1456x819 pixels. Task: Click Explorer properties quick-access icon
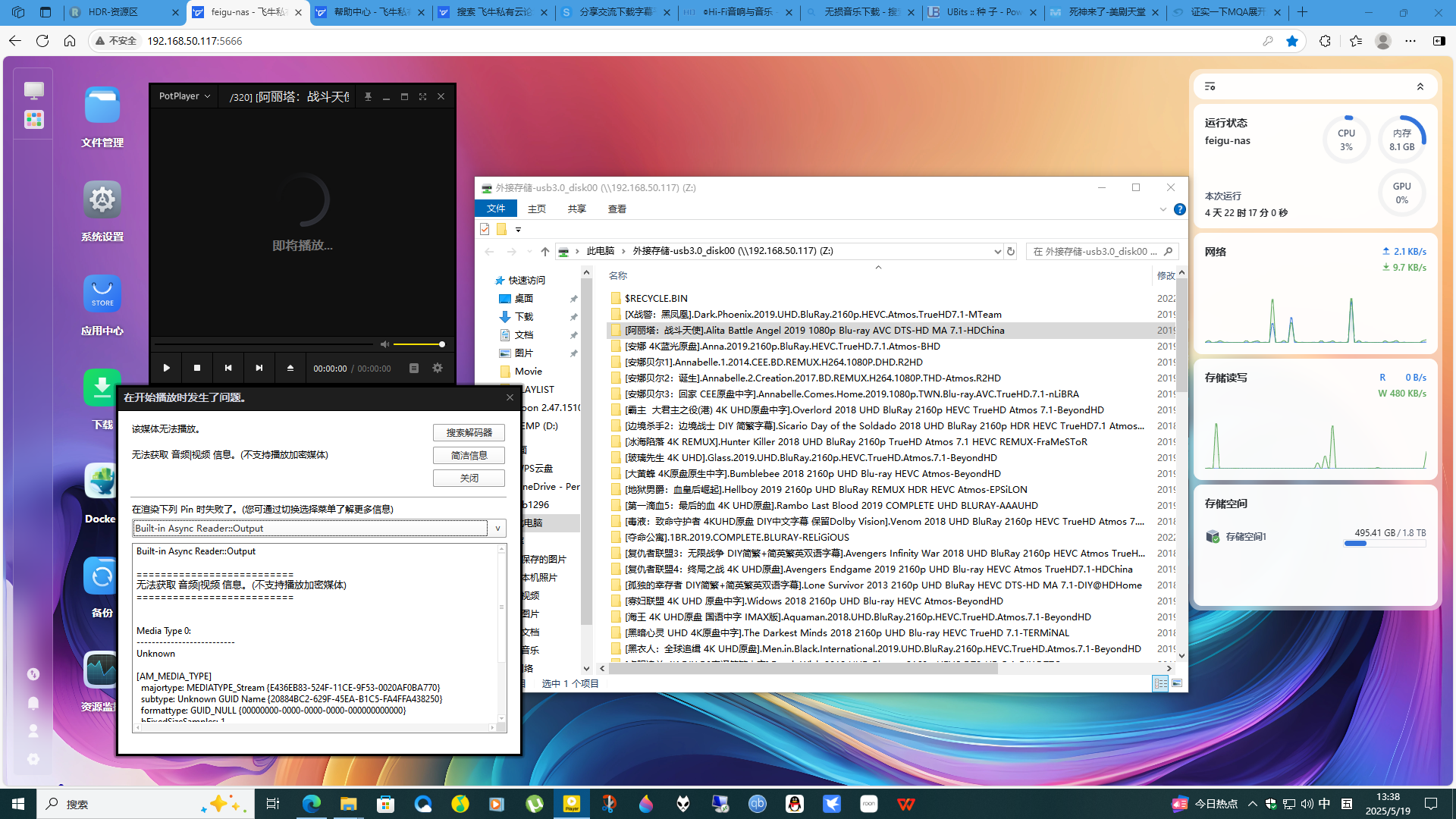485,229
